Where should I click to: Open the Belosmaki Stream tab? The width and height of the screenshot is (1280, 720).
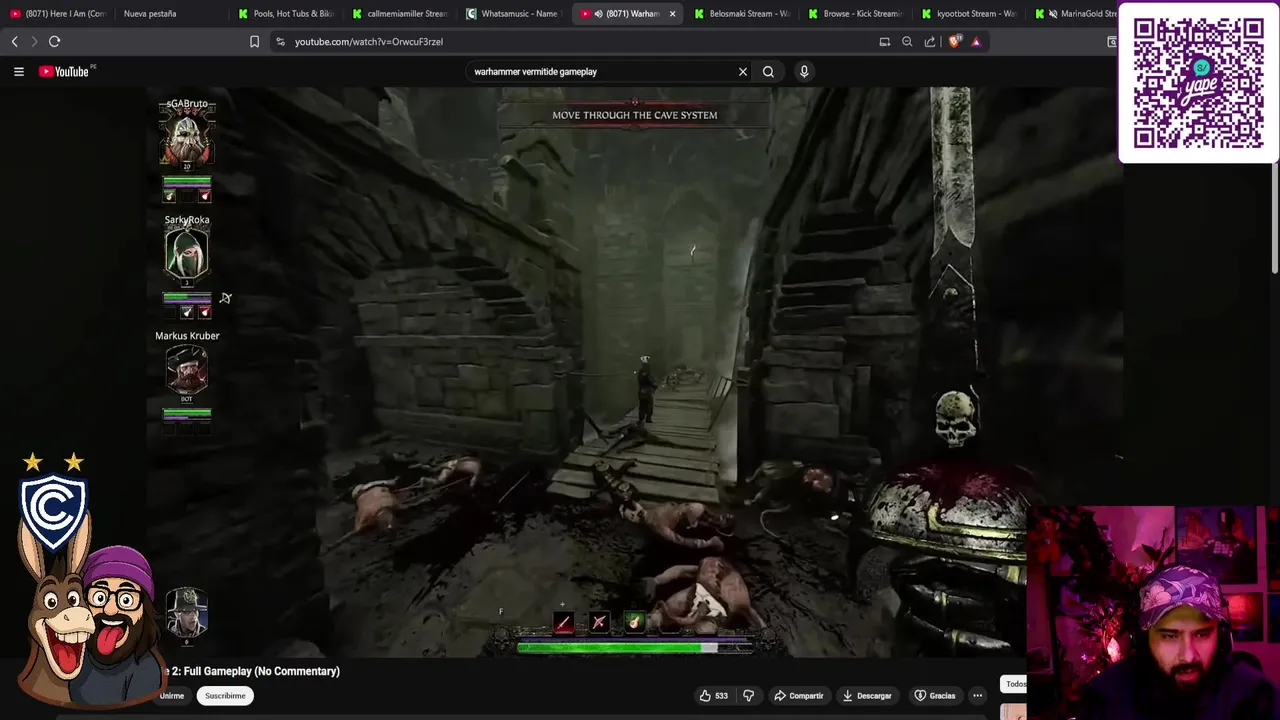pos(743,14)
